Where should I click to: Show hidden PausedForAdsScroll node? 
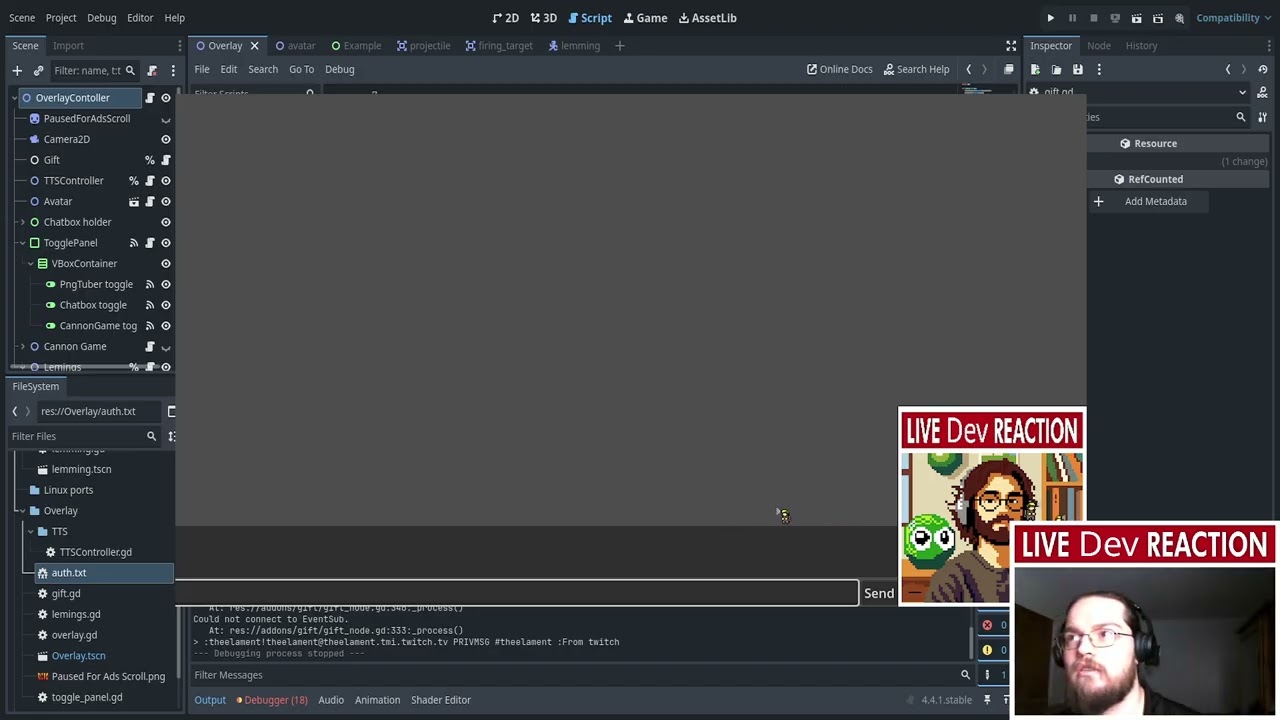tap(166, 119)
